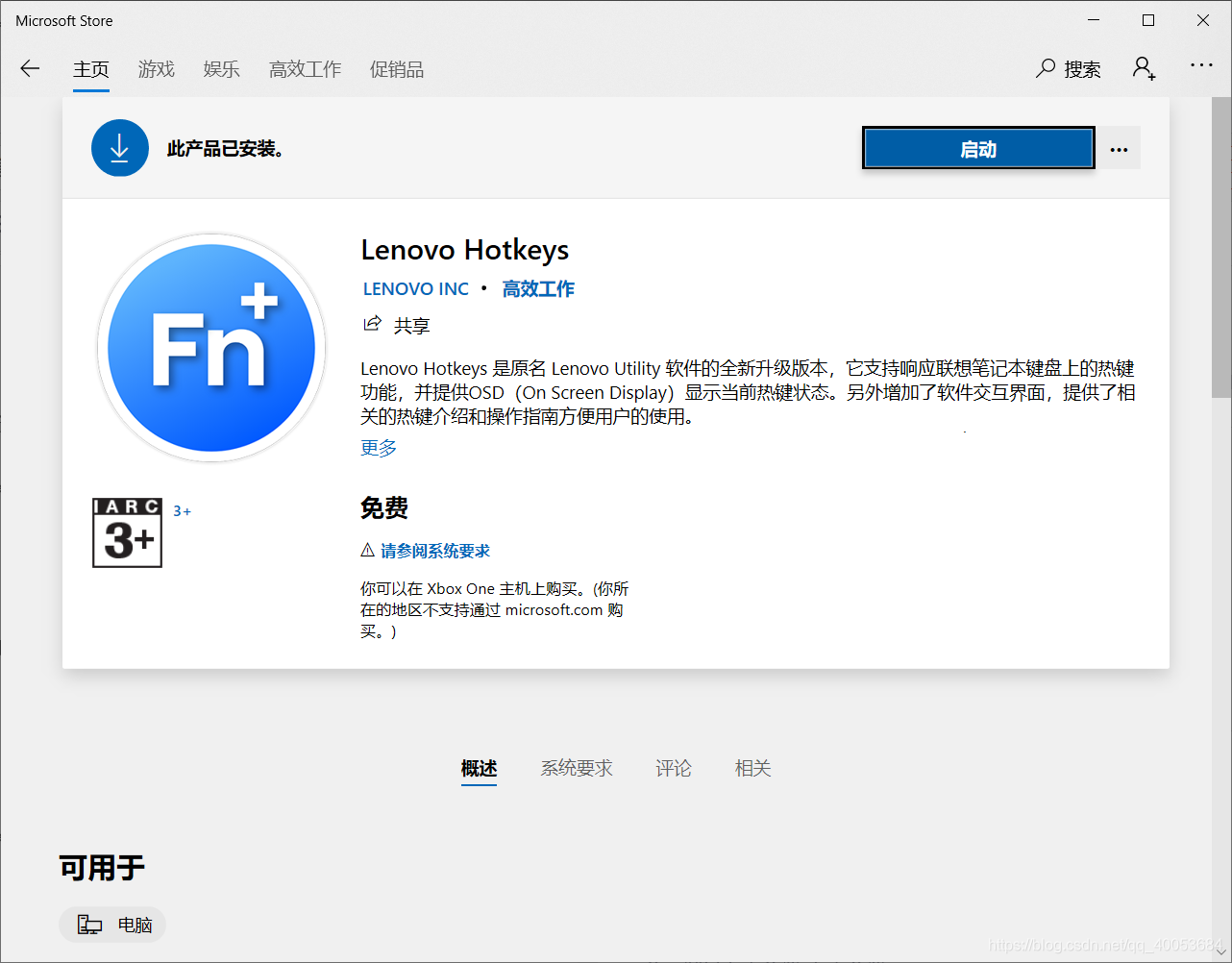Click the IARC 3+ rating badge
This screenshot has height=963, width=1232.
[x=127, y=532]
